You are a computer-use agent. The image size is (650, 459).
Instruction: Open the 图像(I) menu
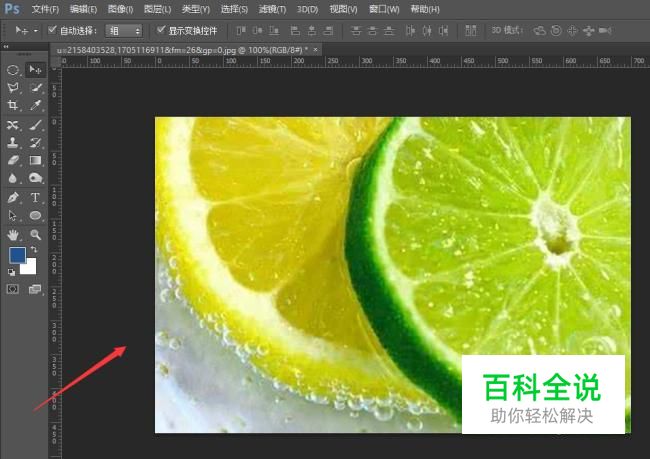coord(120,9)
